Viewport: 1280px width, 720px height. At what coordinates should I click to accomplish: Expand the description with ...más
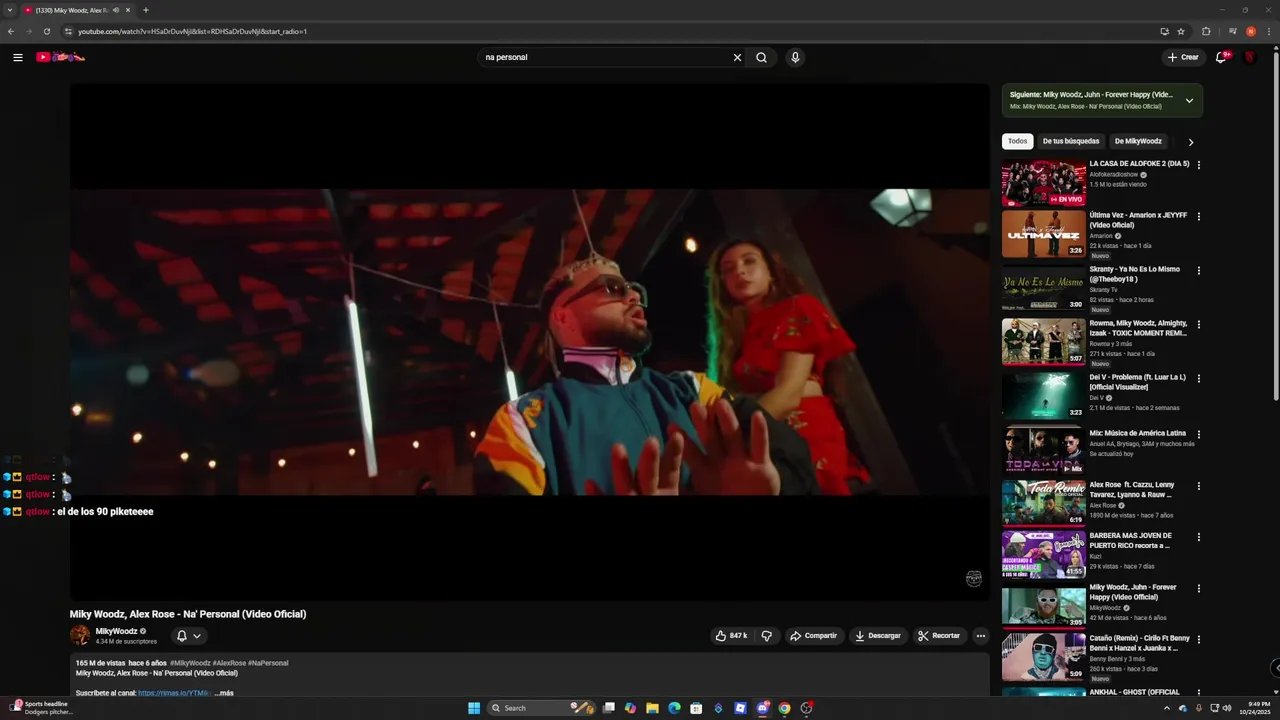[224, 692]
